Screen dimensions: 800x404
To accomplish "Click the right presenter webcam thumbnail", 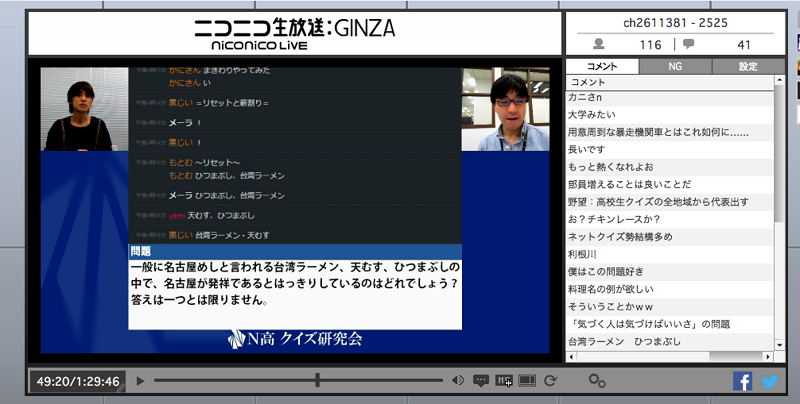I will pyautogui.click(x=506, y=109).
